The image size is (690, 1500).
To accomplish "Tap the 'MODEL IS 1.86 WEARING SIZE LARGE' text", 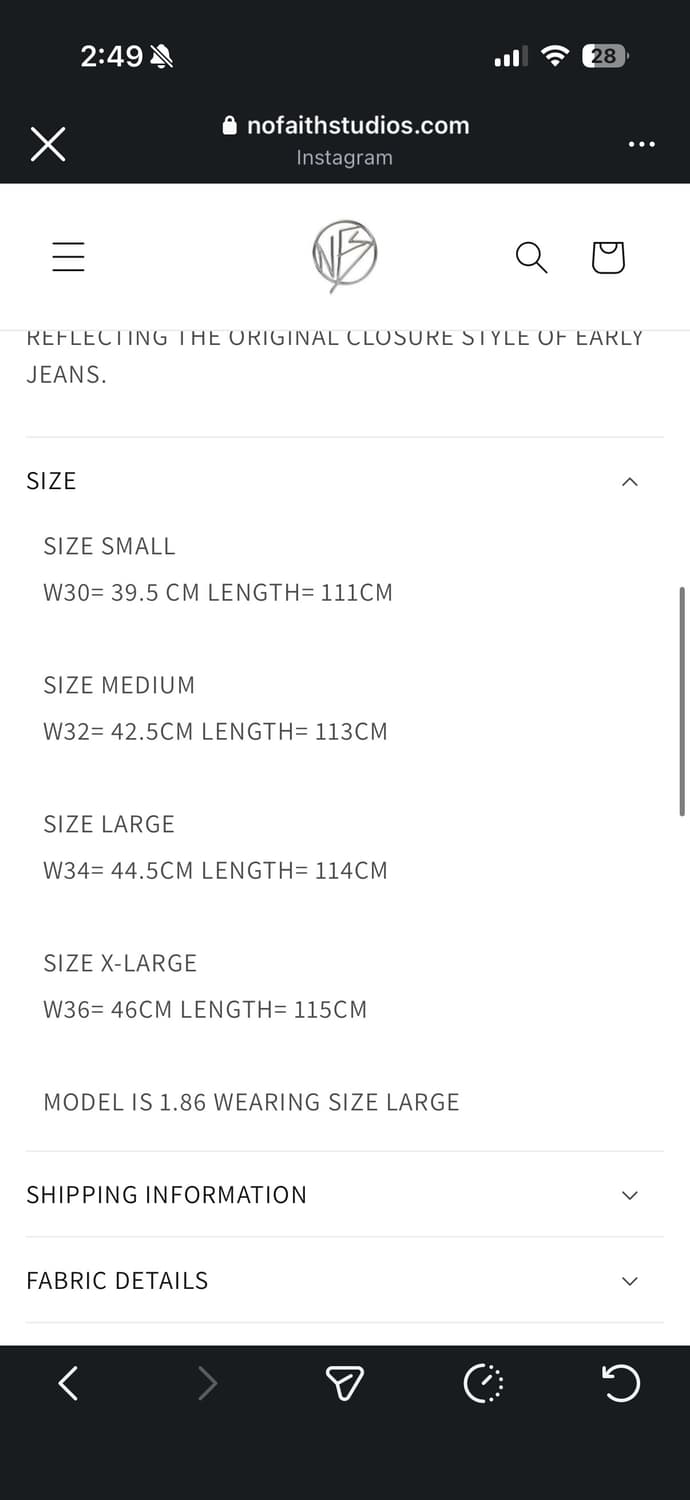I will pos(251,1102).
